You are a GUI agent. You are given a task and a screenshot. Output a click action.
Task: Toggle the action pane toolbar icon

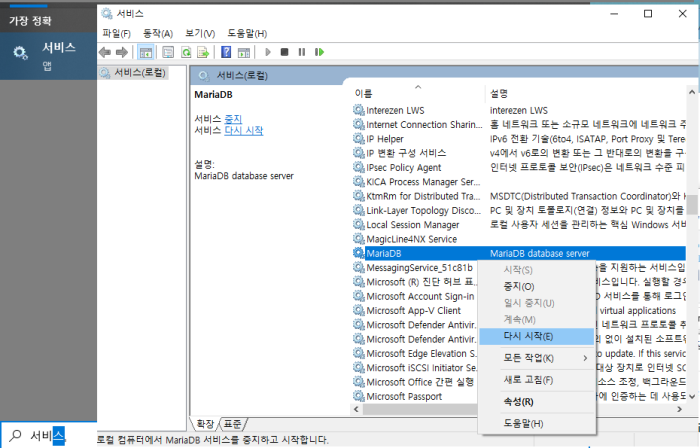244,52
